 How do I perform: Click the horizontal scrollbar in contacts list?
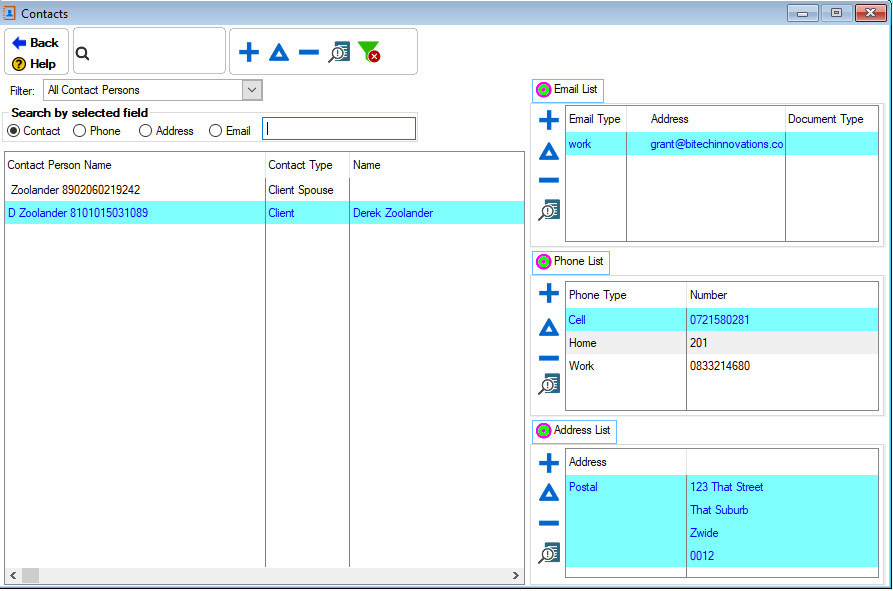coord(265,576)
